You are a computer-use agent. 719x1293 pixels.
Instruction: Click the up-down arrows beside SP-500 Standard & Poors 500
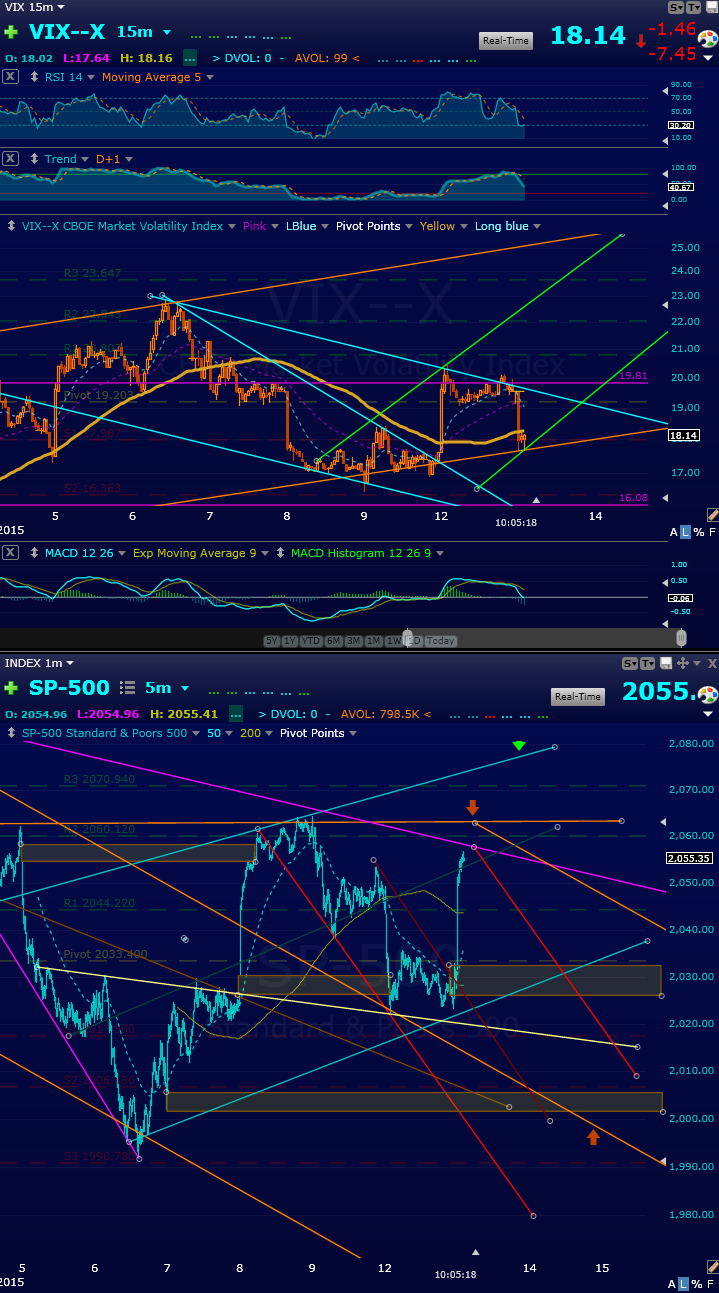coord(13,733)
